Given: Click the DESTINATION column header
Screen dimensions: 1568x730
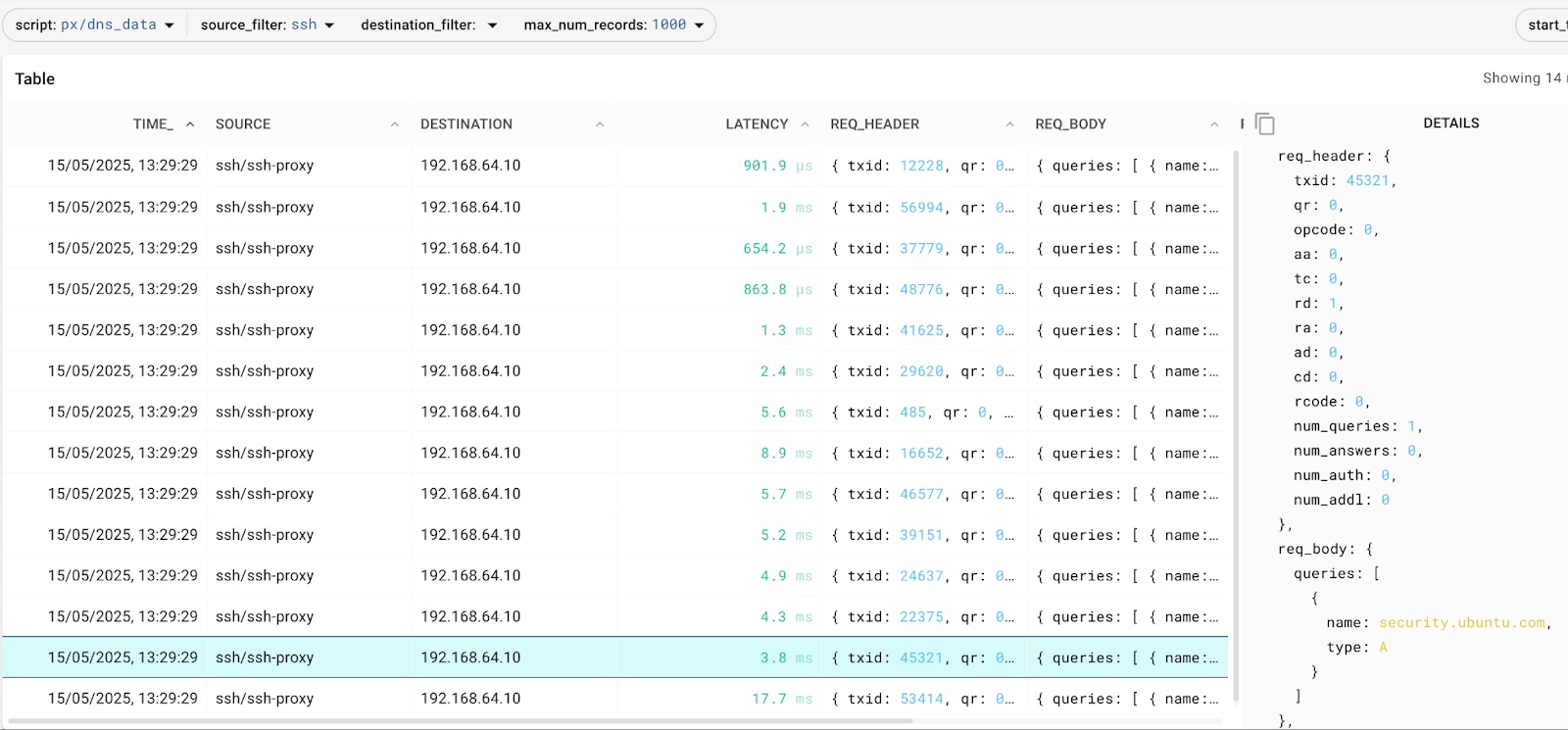Looking at the screenshot, I should coord(466,124).
